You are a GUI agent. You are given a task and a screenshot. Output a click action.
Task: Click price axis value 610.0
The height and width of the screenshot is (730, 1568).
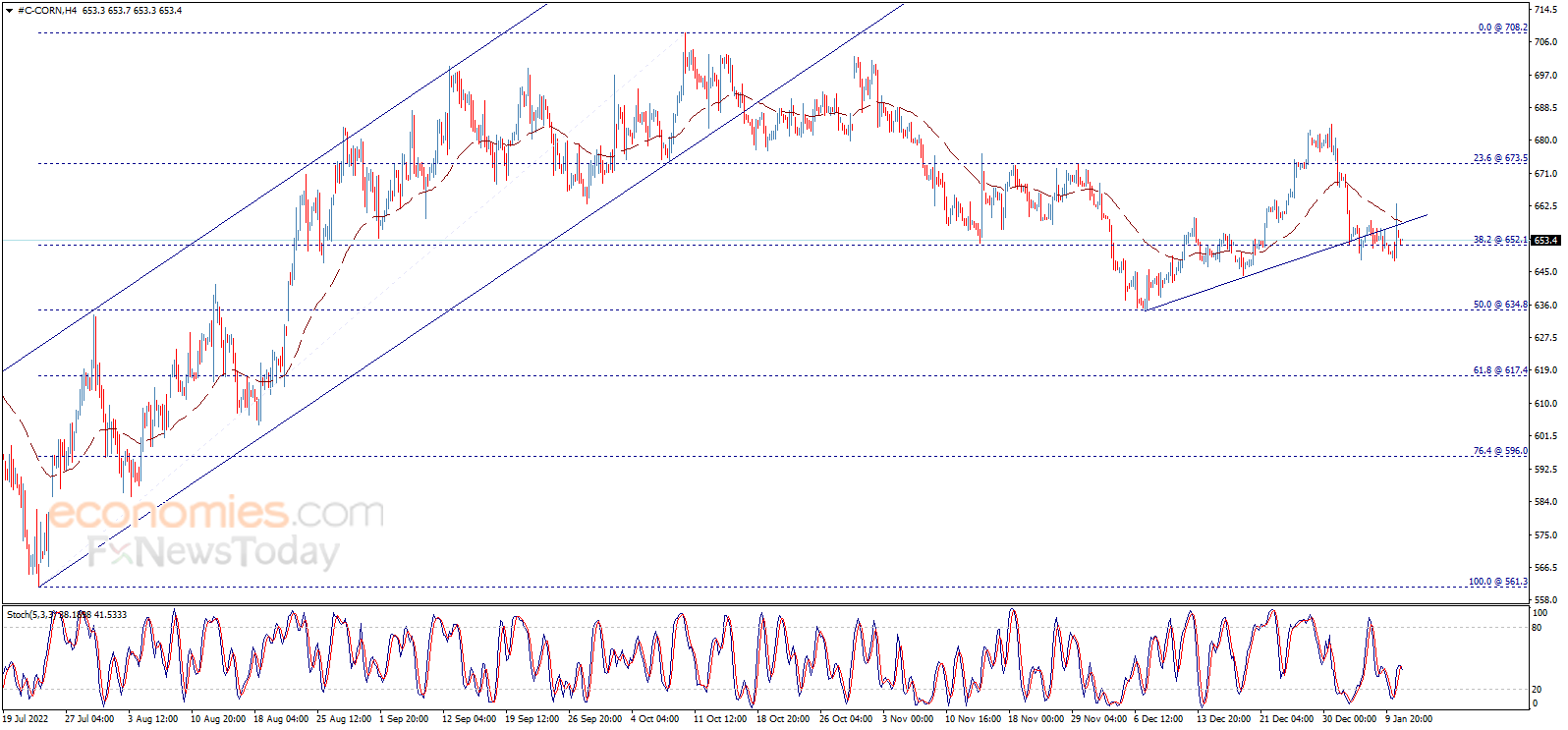click(x=1545, y=404)
